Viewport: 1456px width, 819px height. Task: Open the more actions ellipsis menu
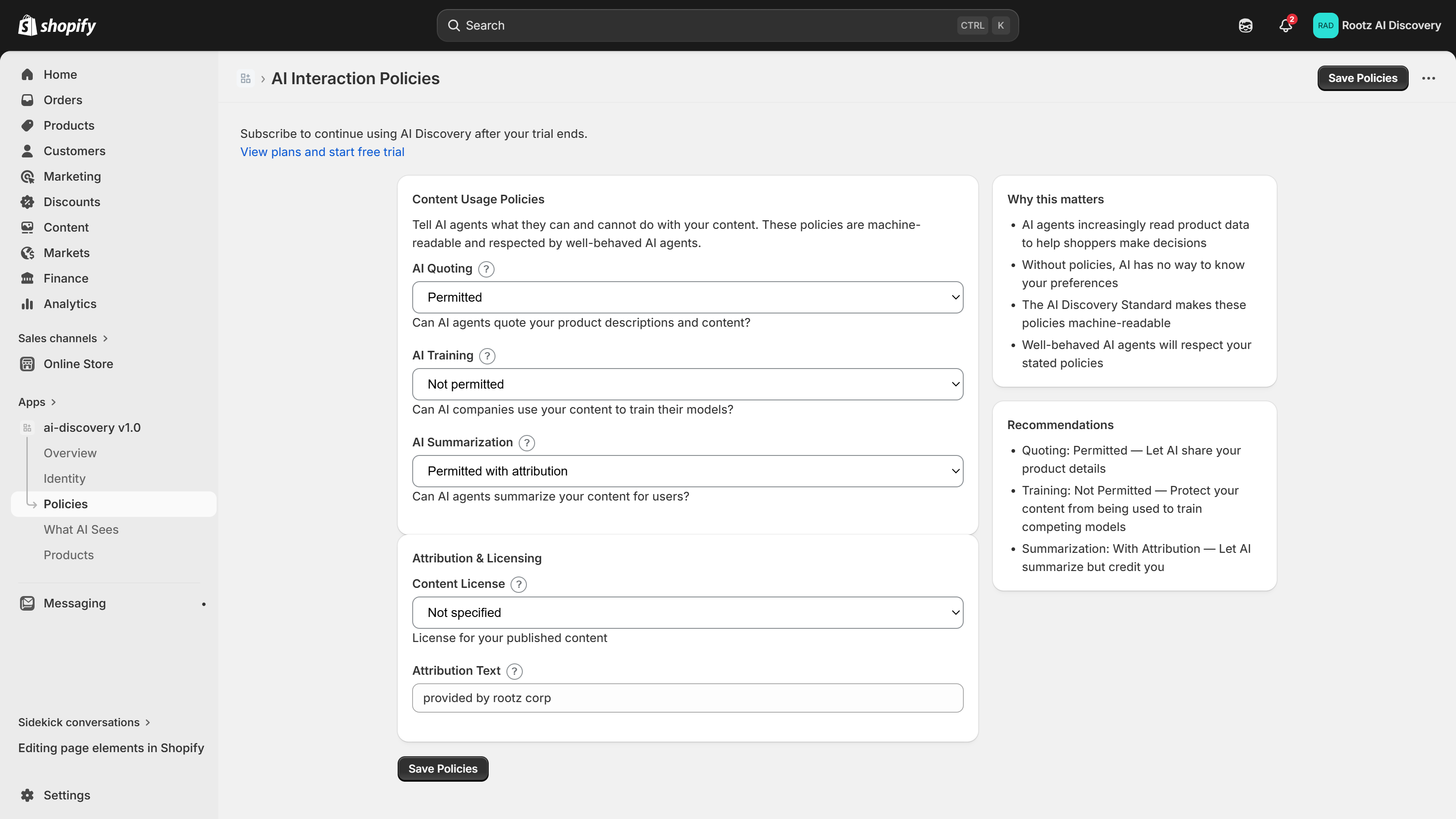tap(1429, 78)
